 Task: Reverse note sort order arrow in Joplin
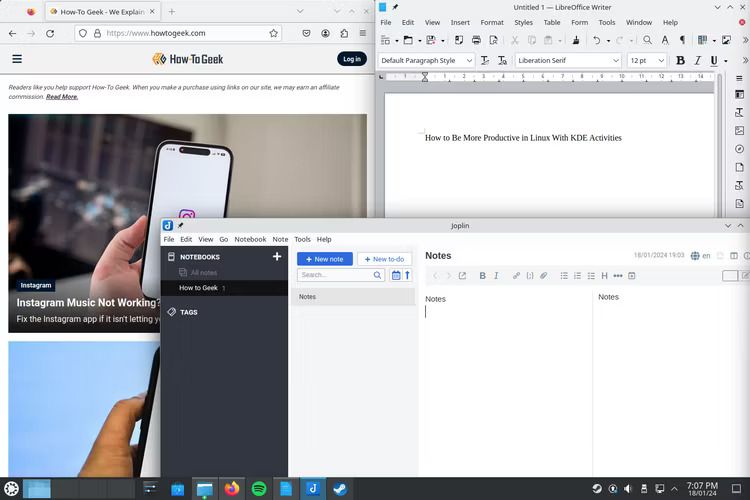(x=408, y=275)
